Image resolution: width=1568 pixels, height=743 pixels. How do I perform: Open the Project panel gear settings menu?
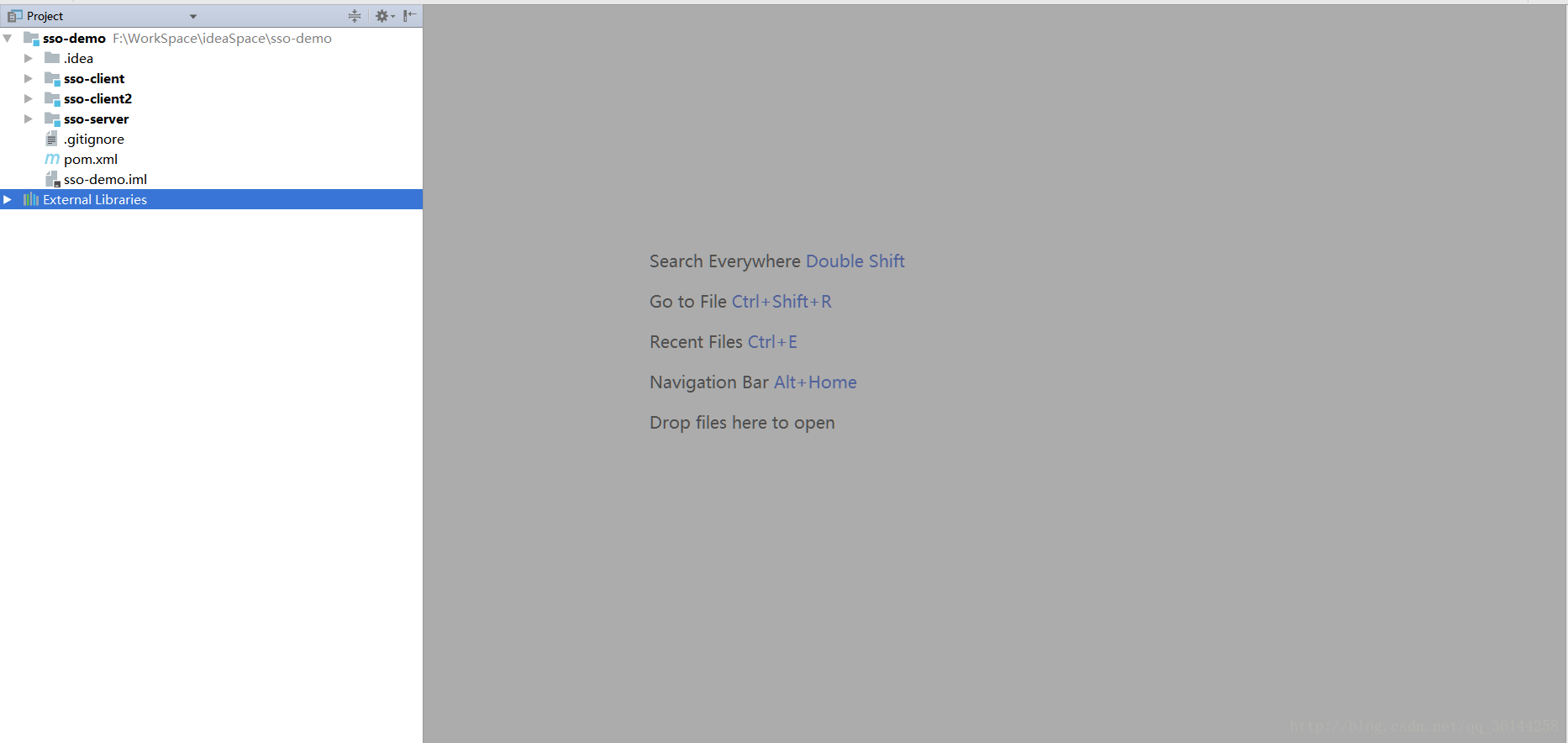[x=383, y=16]
